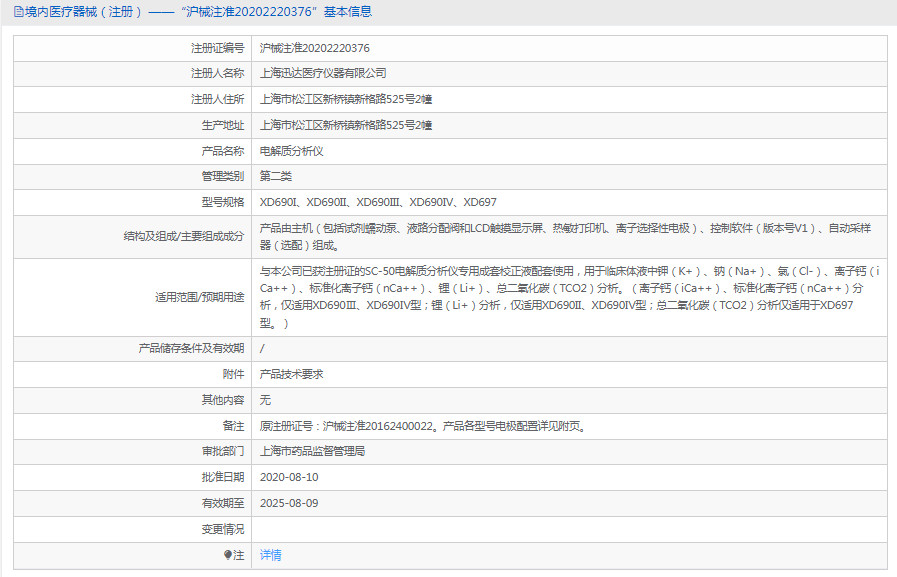This screenshot has width=897, height=577.
Task: Select approval date 2020-08-10
Action: point(289,477)
